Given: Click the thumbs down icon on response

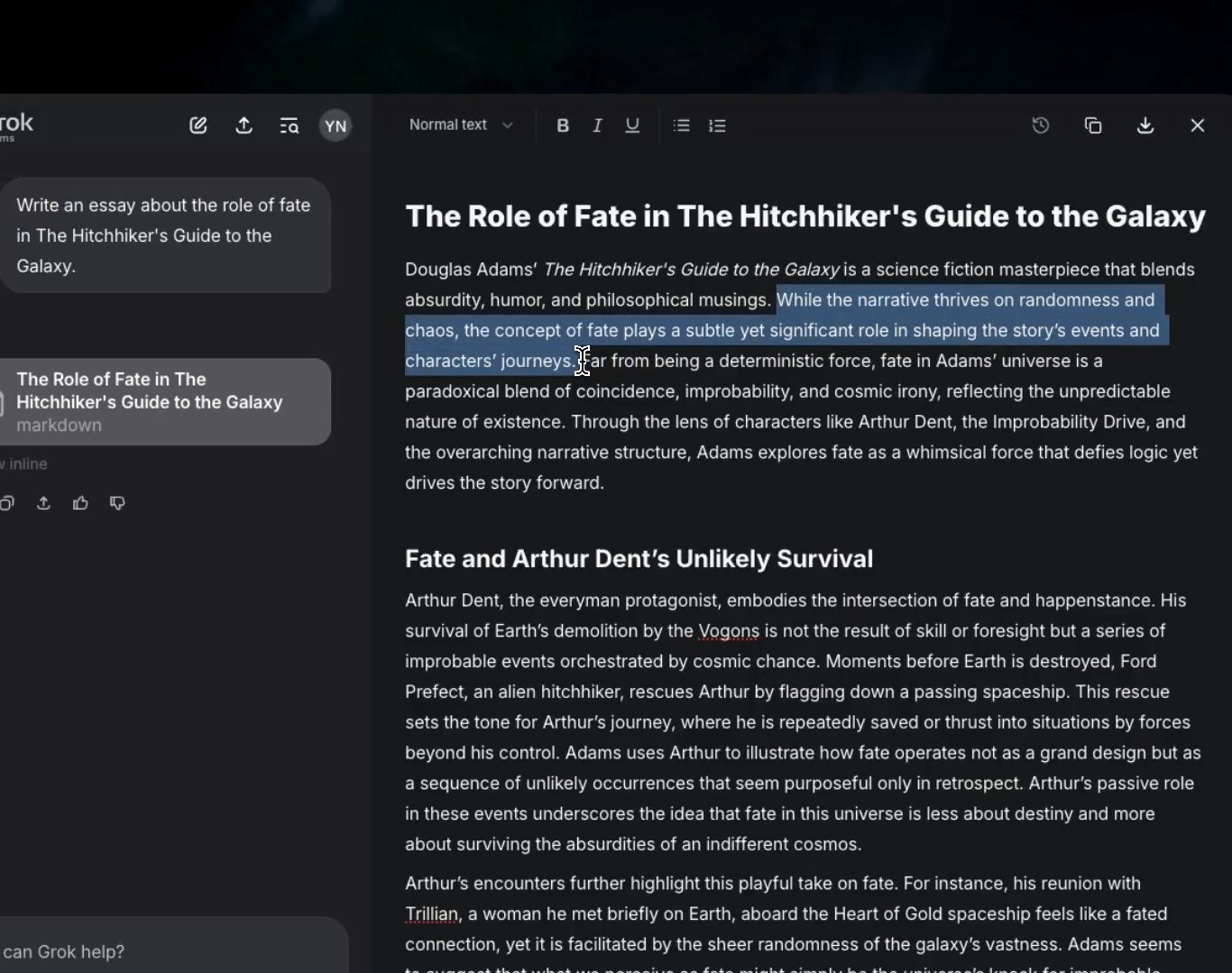Looking at the screenshot, I should pos(117,503).
